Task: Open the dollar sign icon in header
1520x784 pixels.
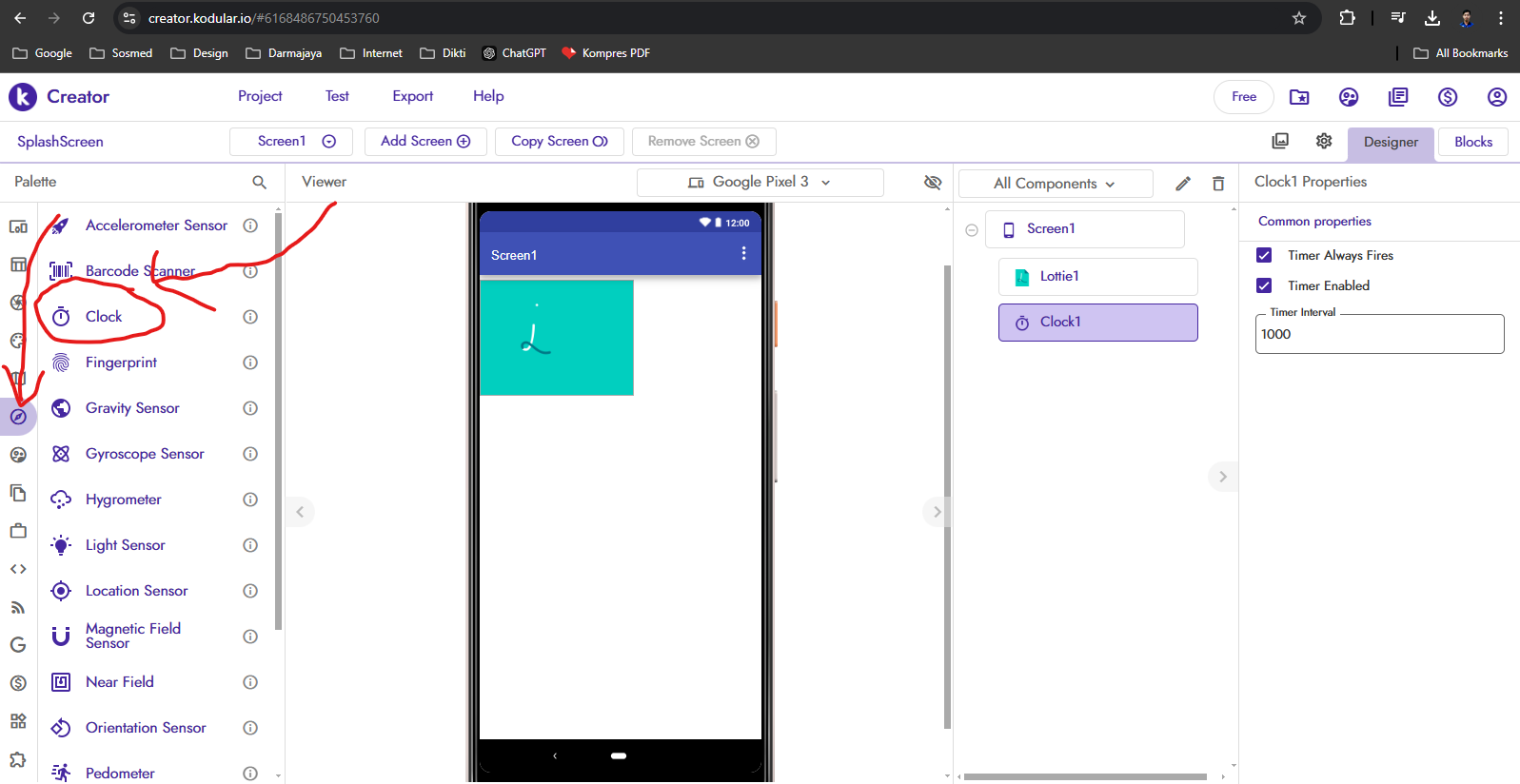Action: coord(1448,97)
